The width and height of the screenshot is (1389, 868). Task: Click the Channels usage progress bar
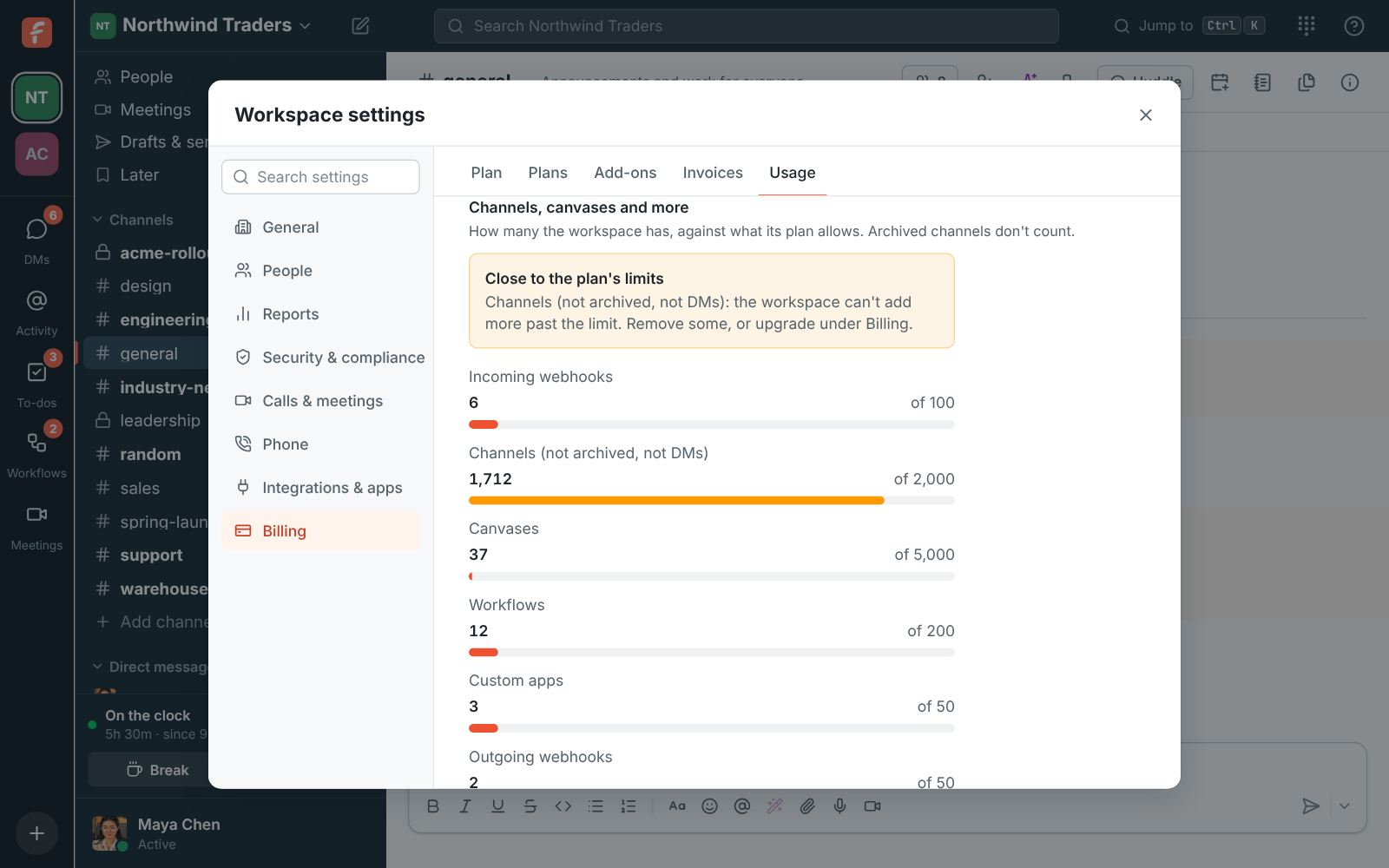pos(712,501)
